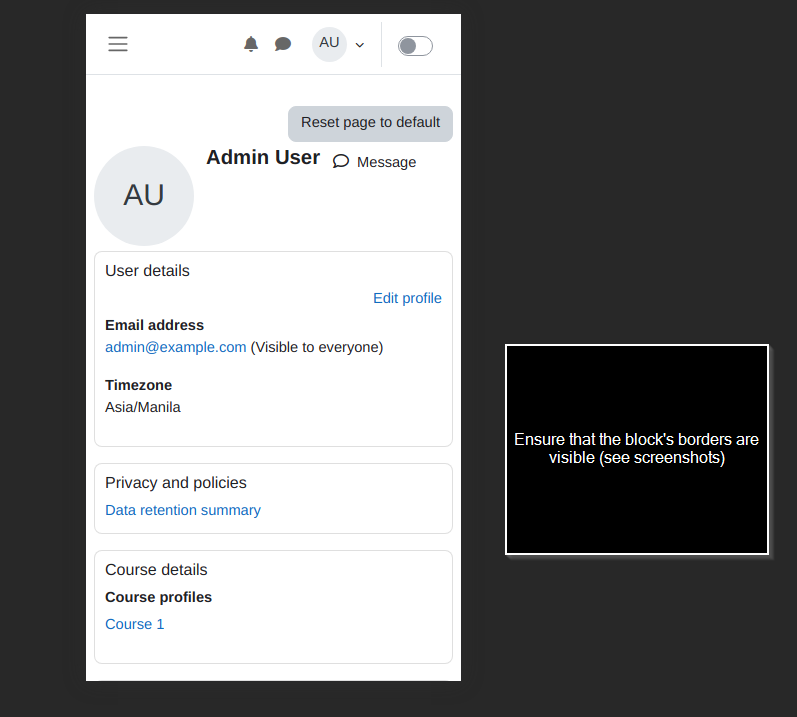Viewport: 797px width, 717px height.
Task: Click the Admin User heading
Action: pyautogui.click(x=263, y=158)
